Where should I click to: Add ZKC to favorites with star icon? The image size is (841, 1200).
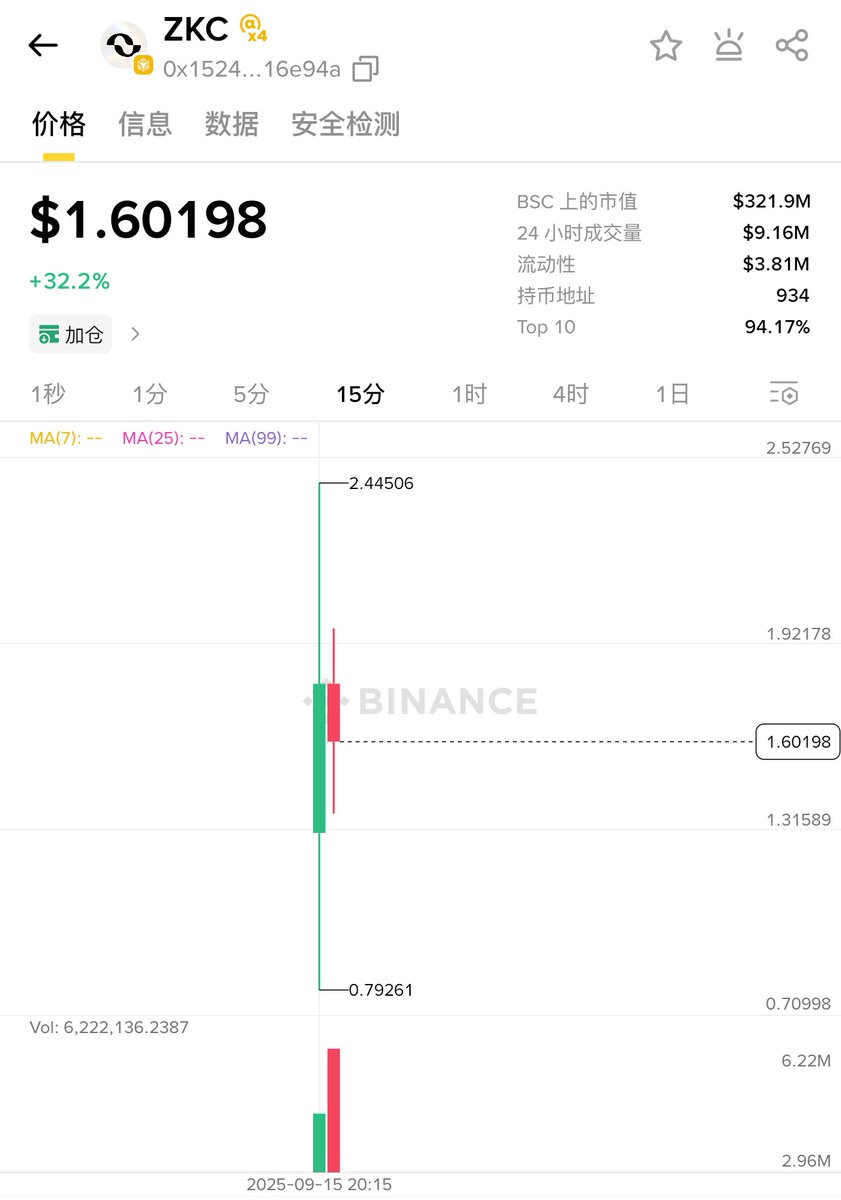click(x=666, y=46)
